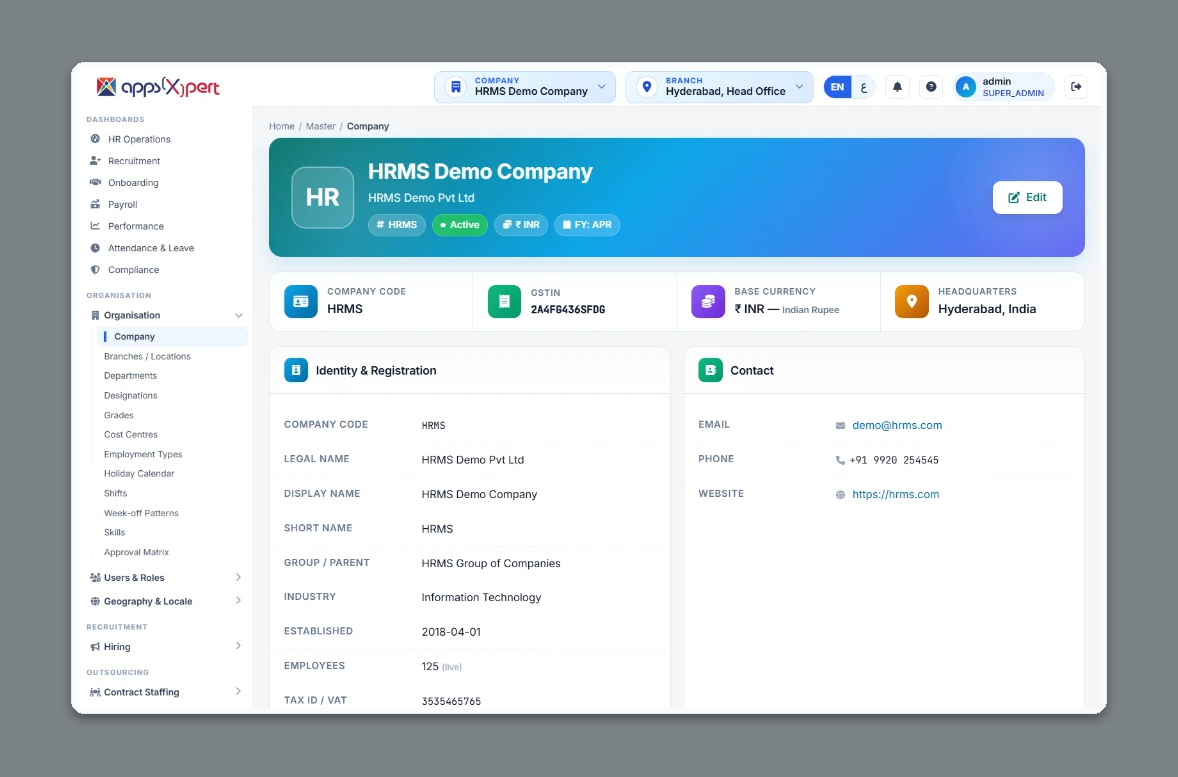Click the Base Currency coins icon
This screenshot has width=1178, height=777.
click(x=708, y=301)
